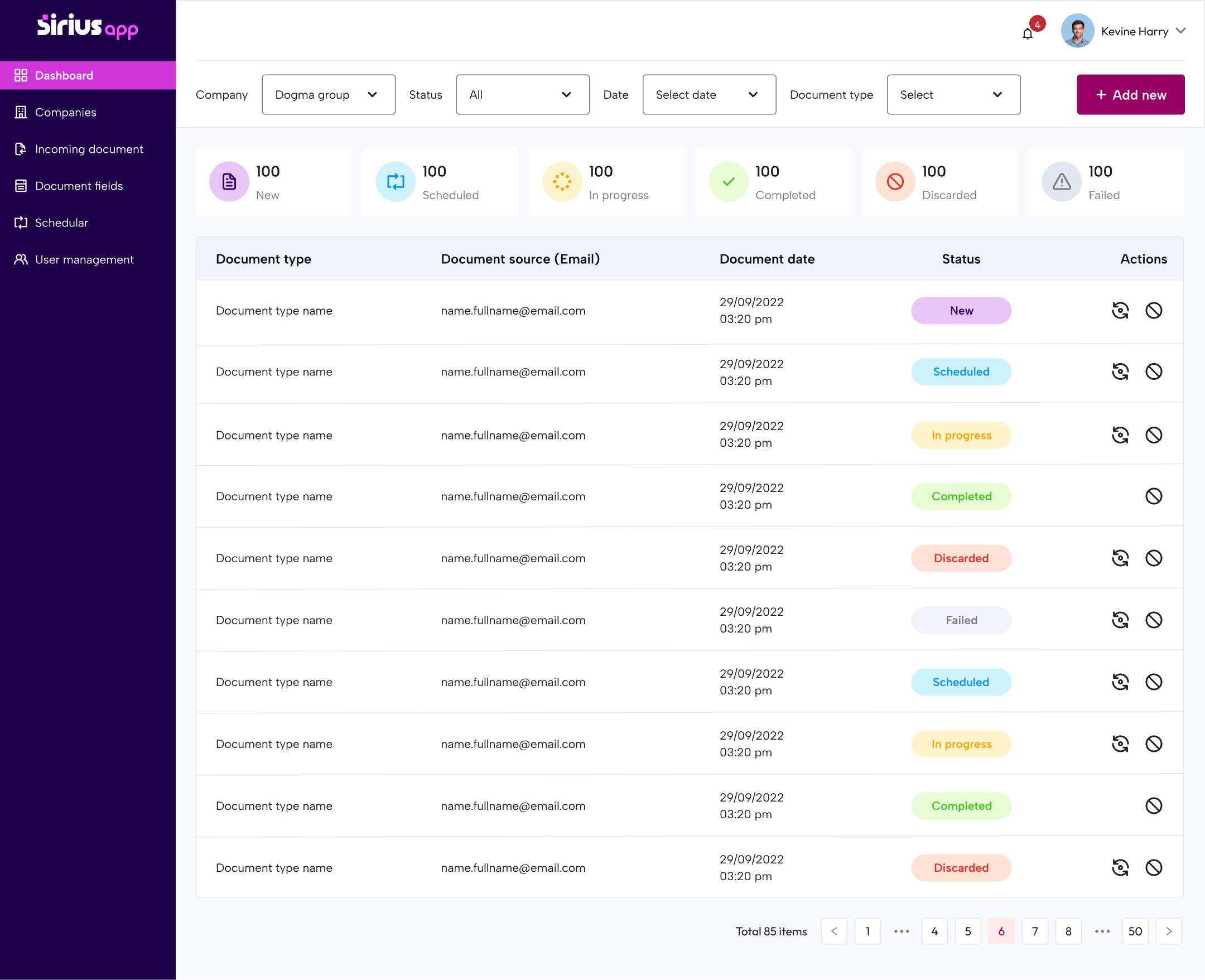Image resolution: width=1205 pixels, height=980 pixels.
Task: Discard the first Completed document row
Action: 1154,496
